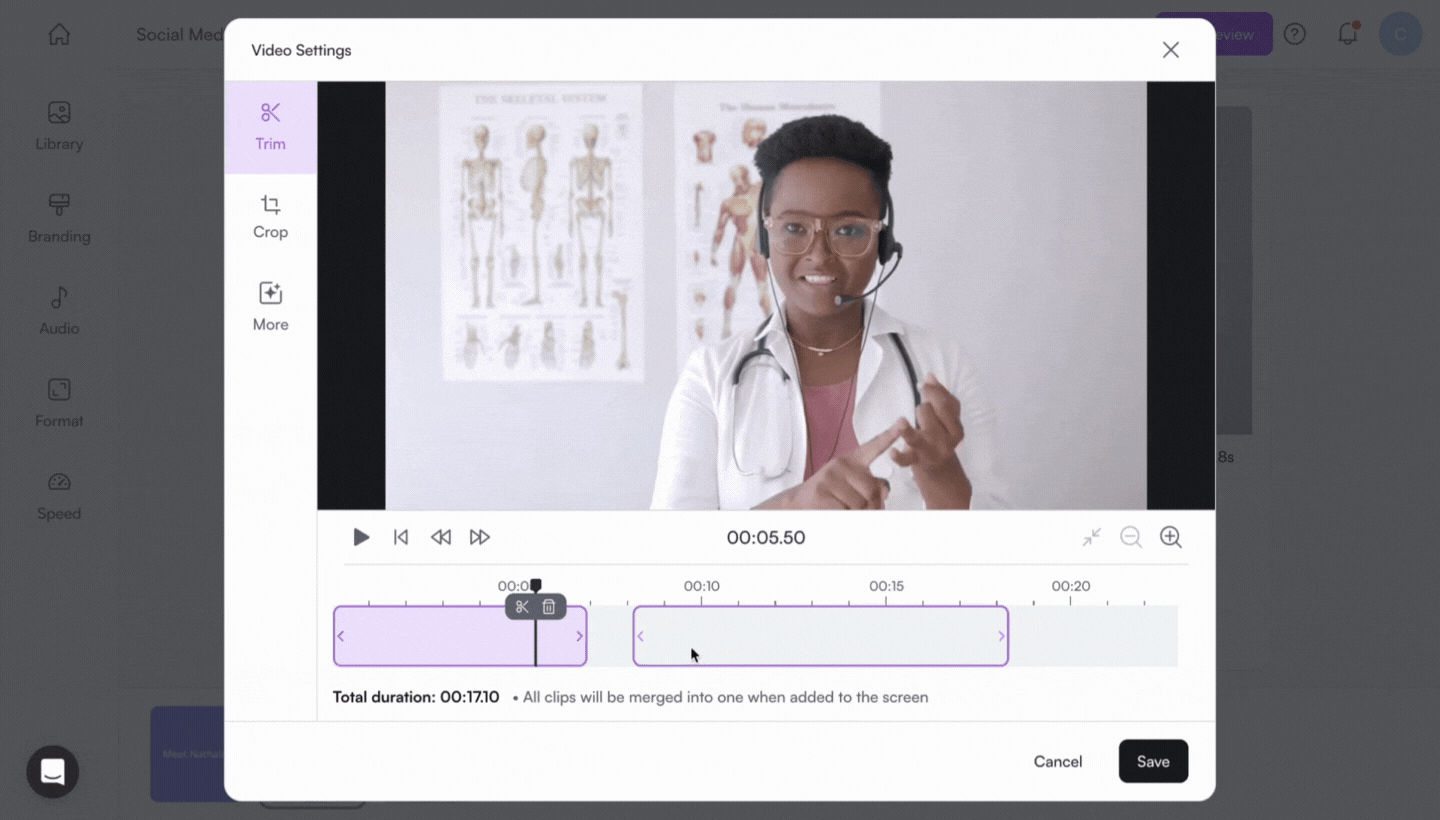Image resolution: width=1440 pixels, height=820 pixels.
Task: Click the Cancel button
Action: coord(1058,762)
